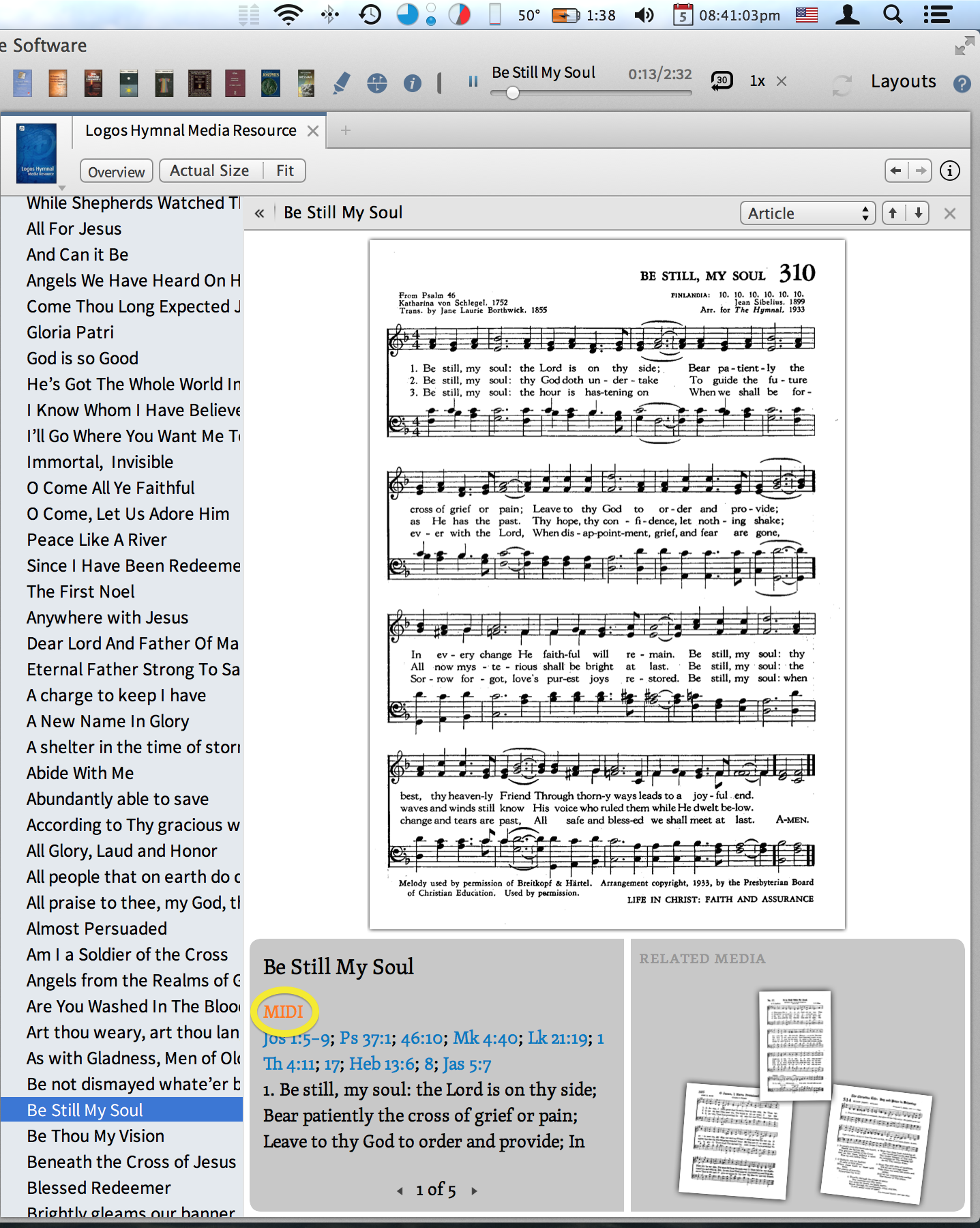Screen dimensions: 980x1228
Task: Click the Wi-Fi status icon
Action: [288, 14]
